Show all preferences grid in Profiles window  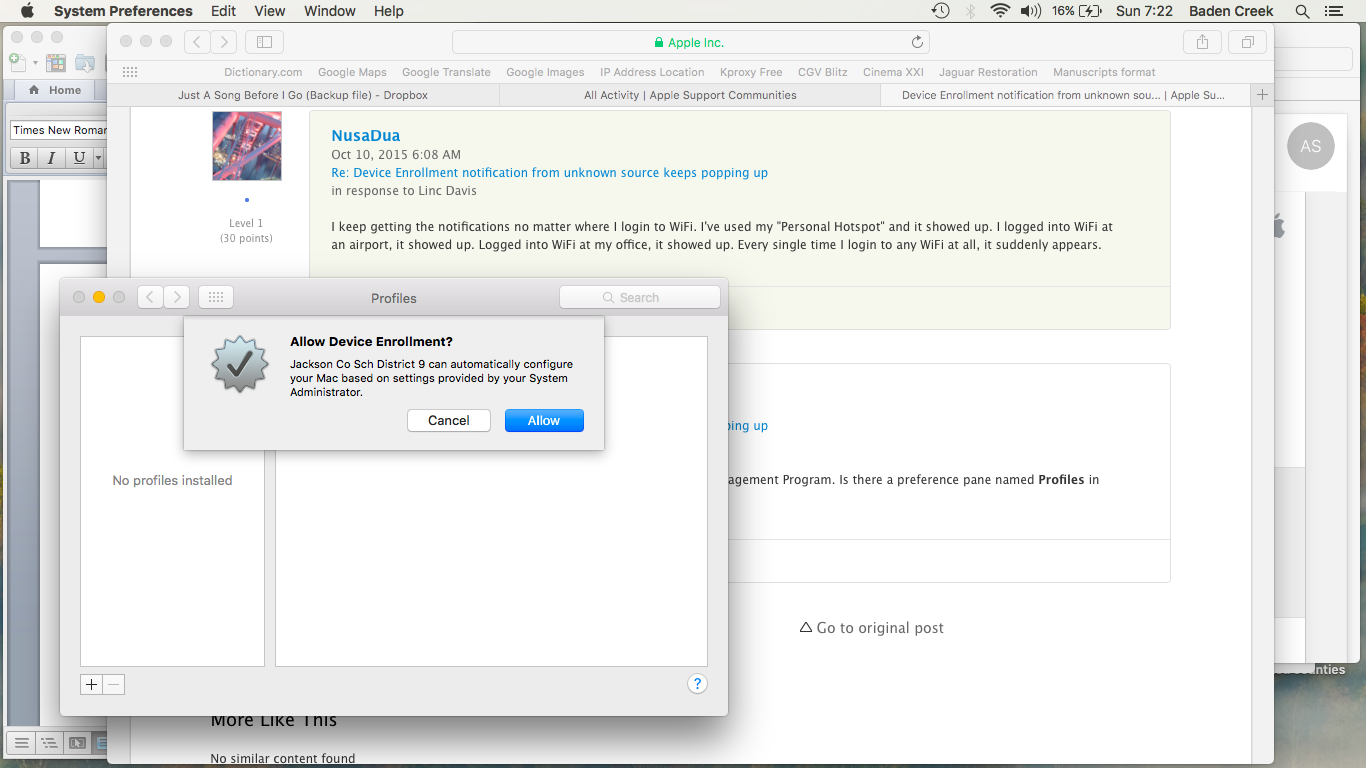(216, 297)
